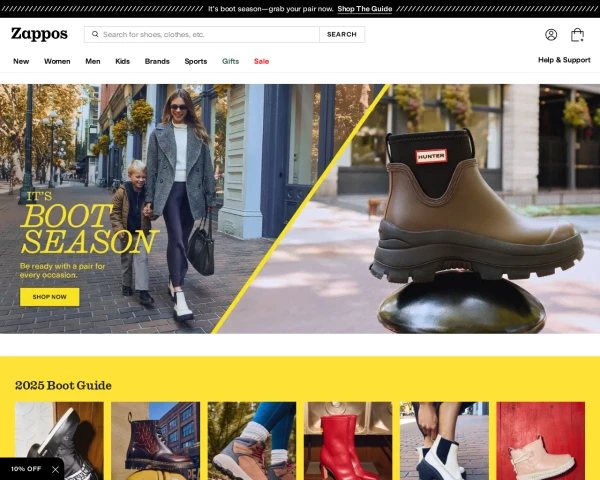
Task: Open the 10% OFF offer tab
Action: click(x=26, y=469)
